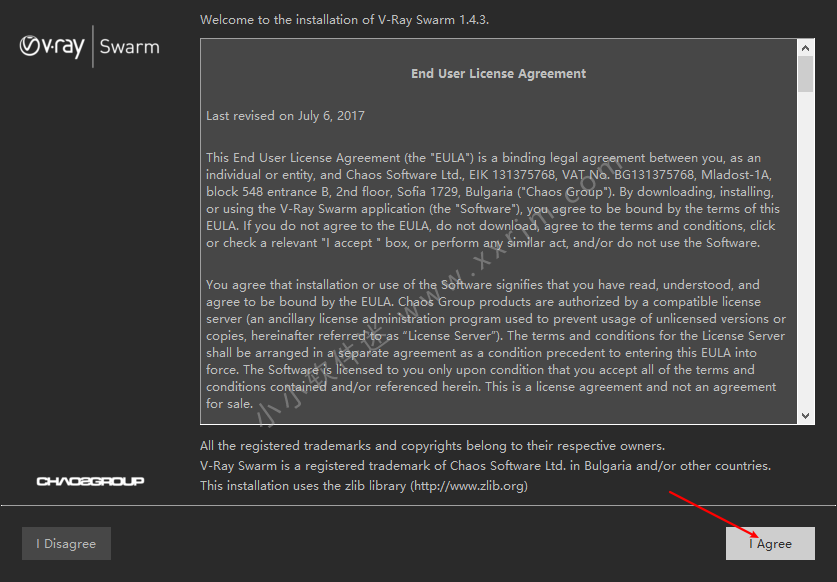Click the scrollbar down arrow of the license box
This screenshot has height=582, width=837.
(x=806, y=416)
